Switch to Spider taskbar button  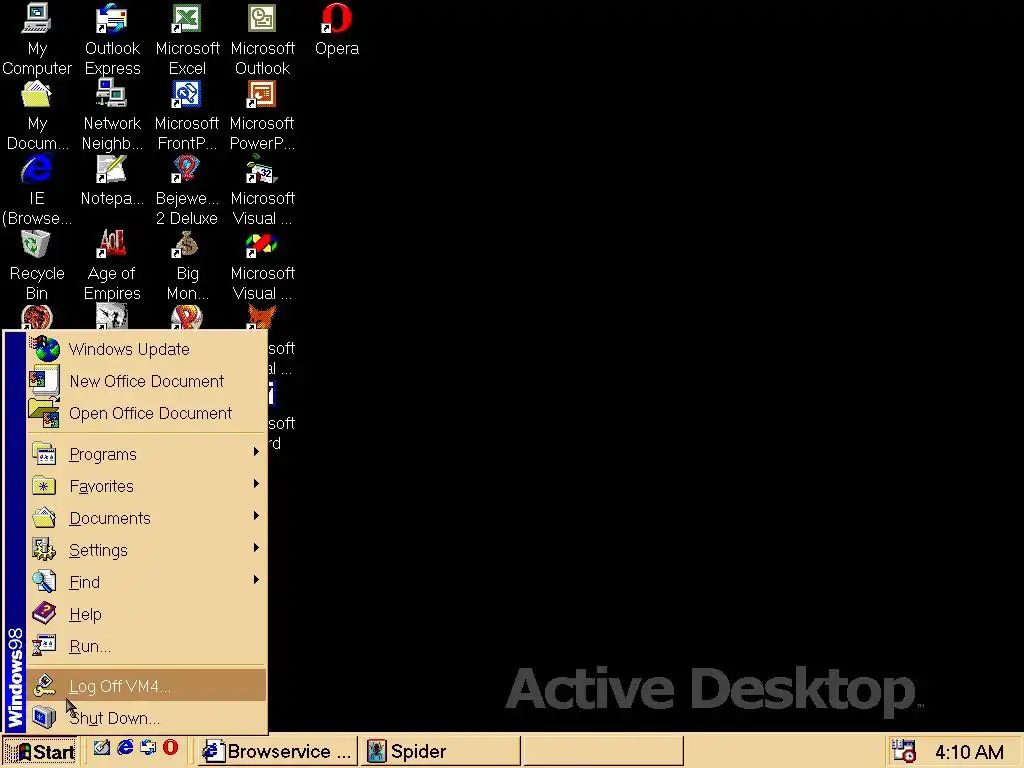click(x=440, y=752)
